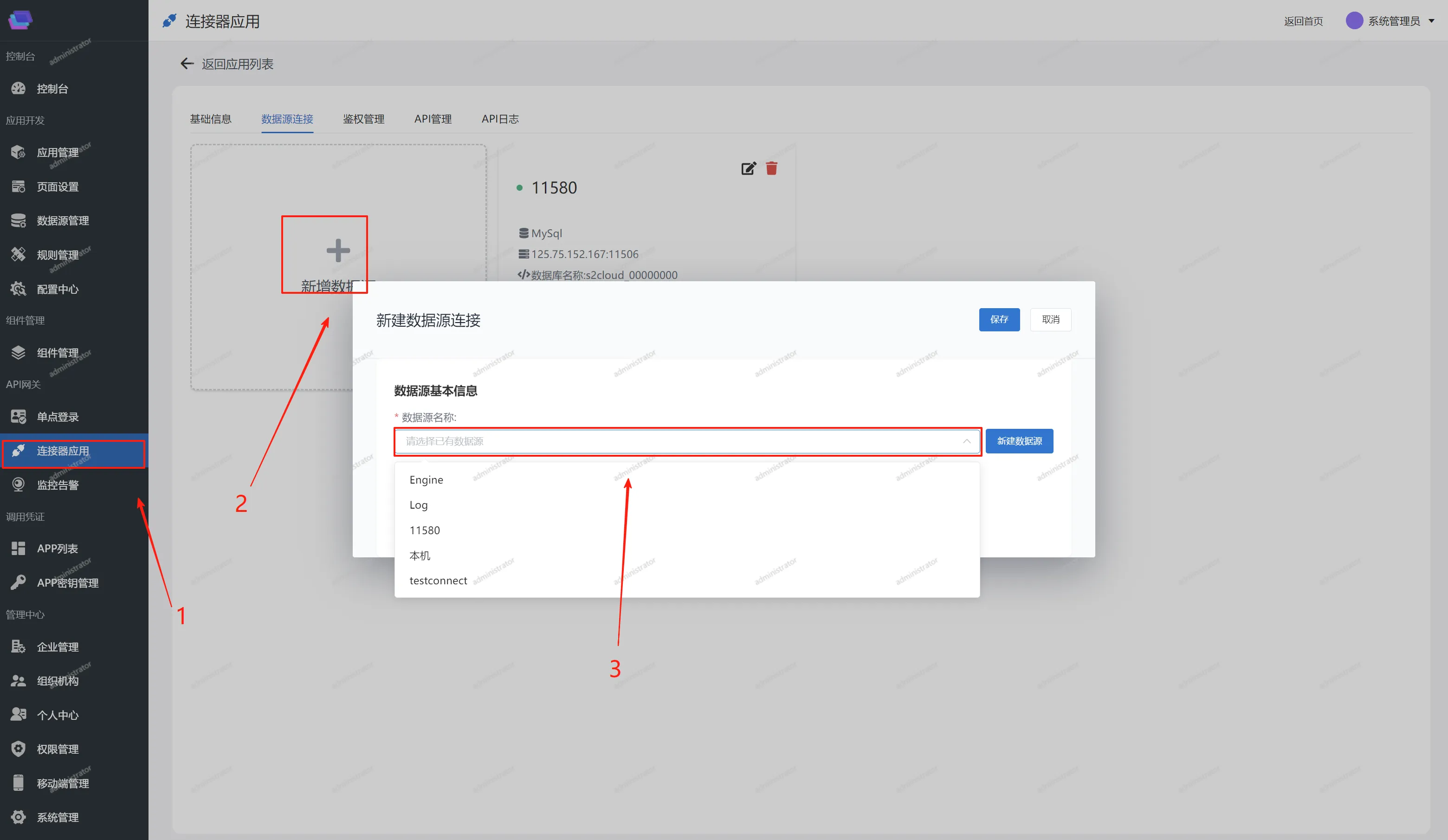Click the back arrow to application list
The image size is (1448, 840).
[187, 64]
